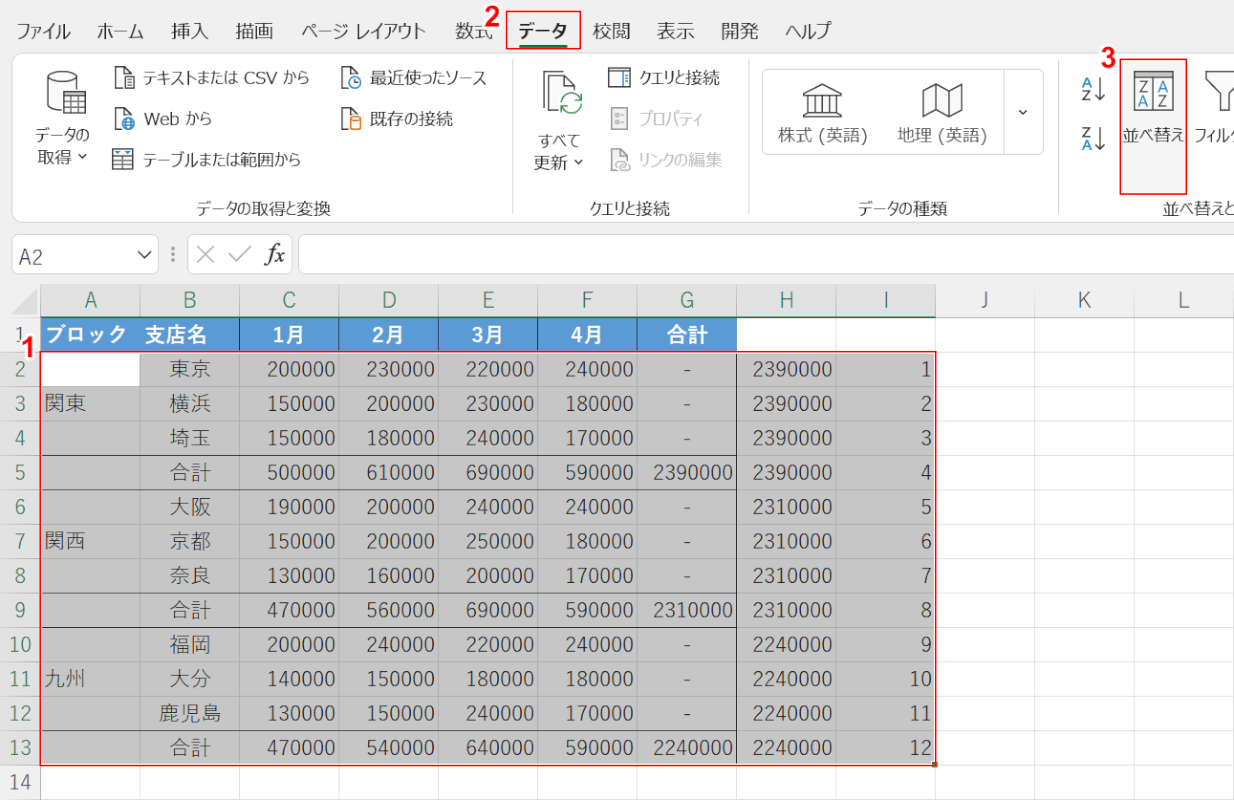Click テーブルまたは範囲から option
The width and height of the screenshot is (1234, 800).
pyautogui.click(x=206, y=159)
